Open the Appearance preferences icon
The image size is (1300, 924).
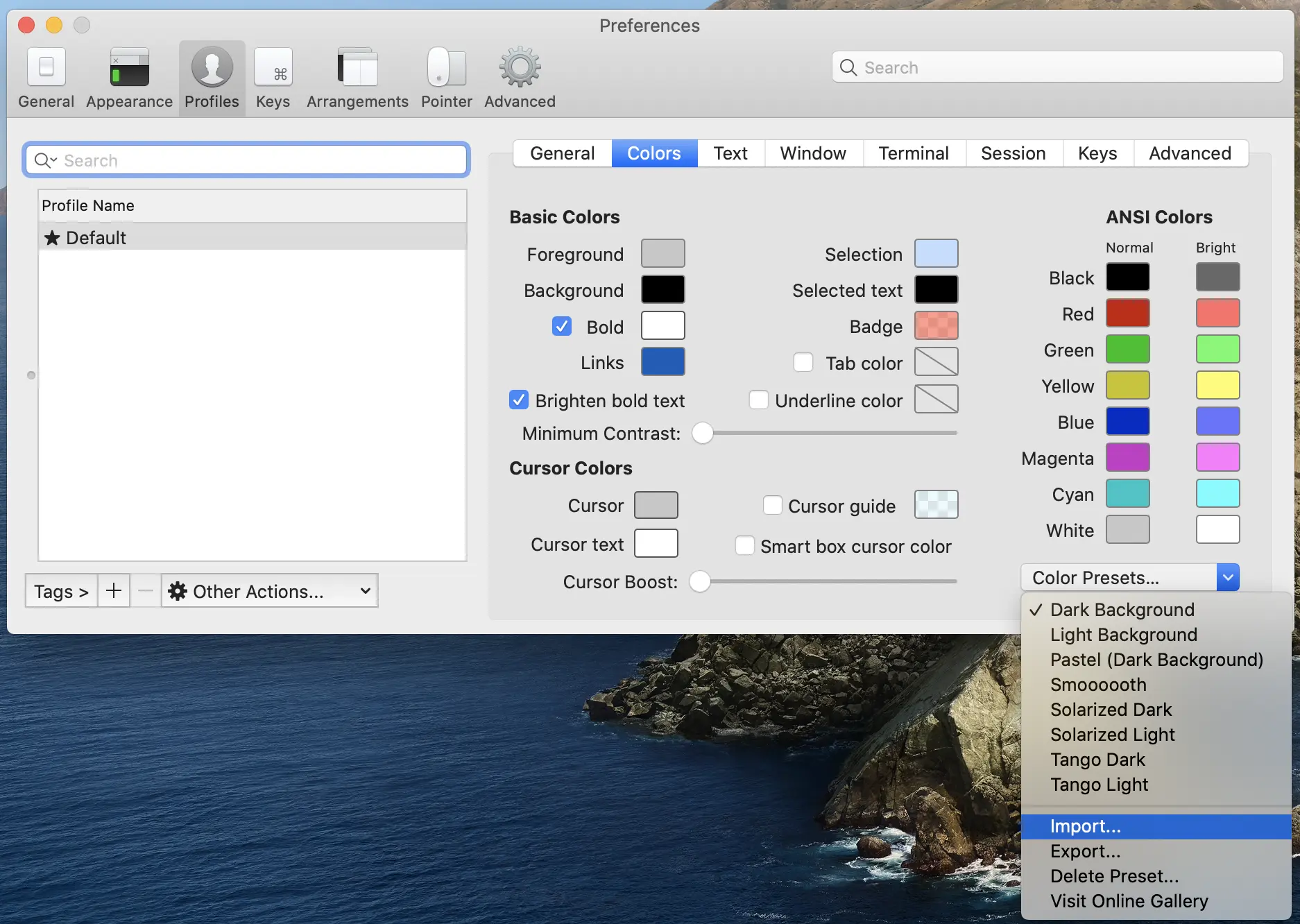coord(129,68)
